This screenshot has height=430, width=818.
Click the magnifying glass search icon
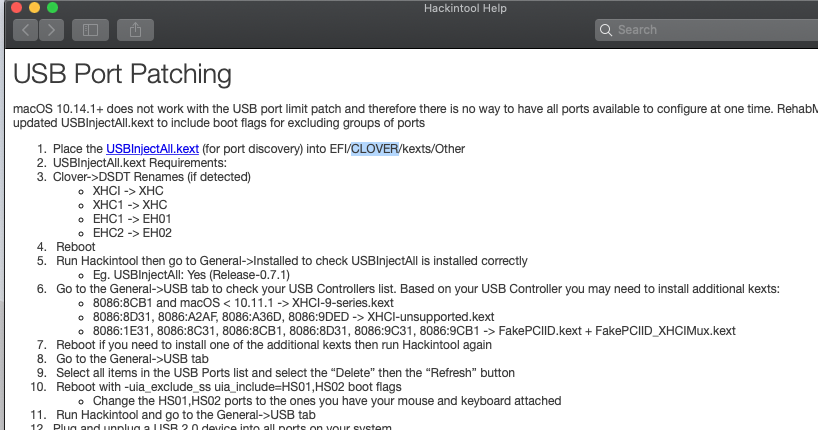point(607,30)
